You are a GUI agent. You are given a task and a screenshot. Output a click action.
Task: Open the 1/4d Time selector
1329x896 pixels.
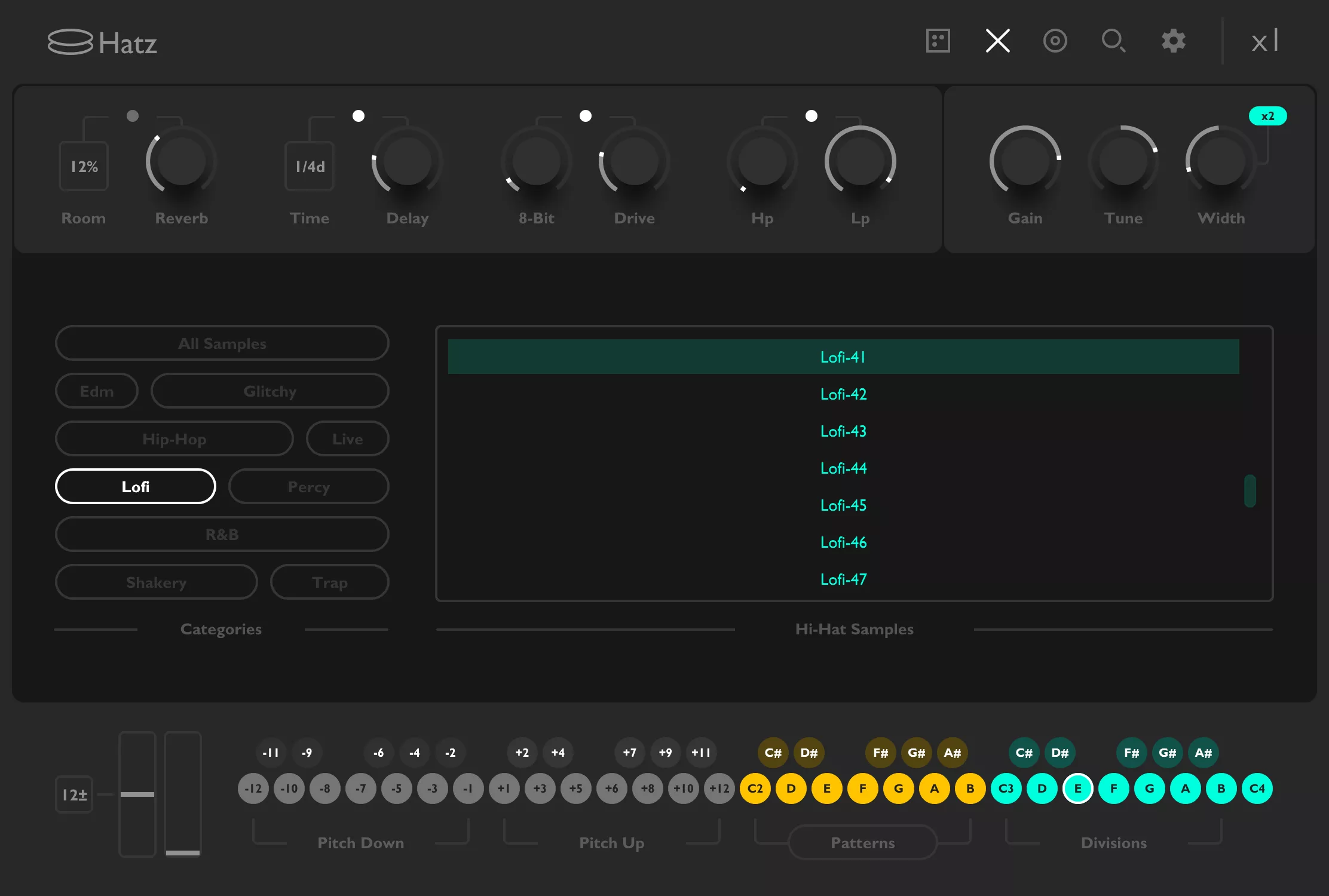click(x=309, y=165)
